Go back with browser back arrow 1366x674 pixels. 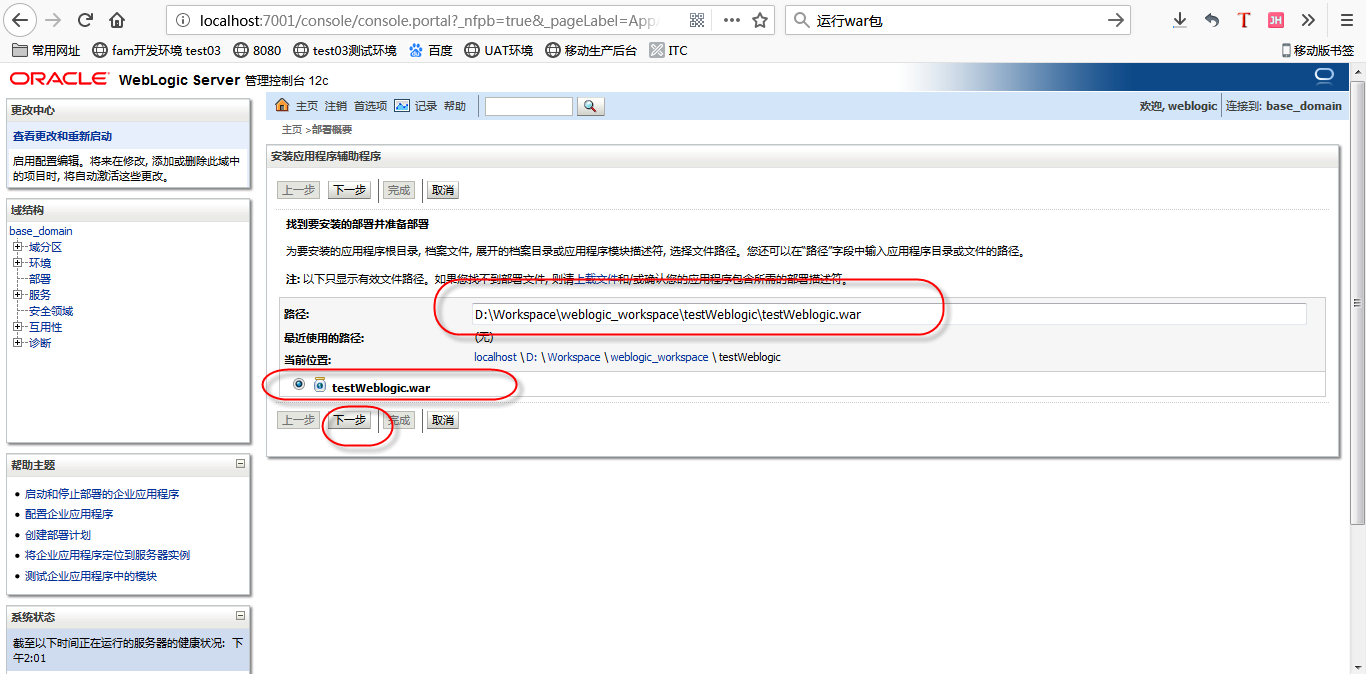coord(22,20)
